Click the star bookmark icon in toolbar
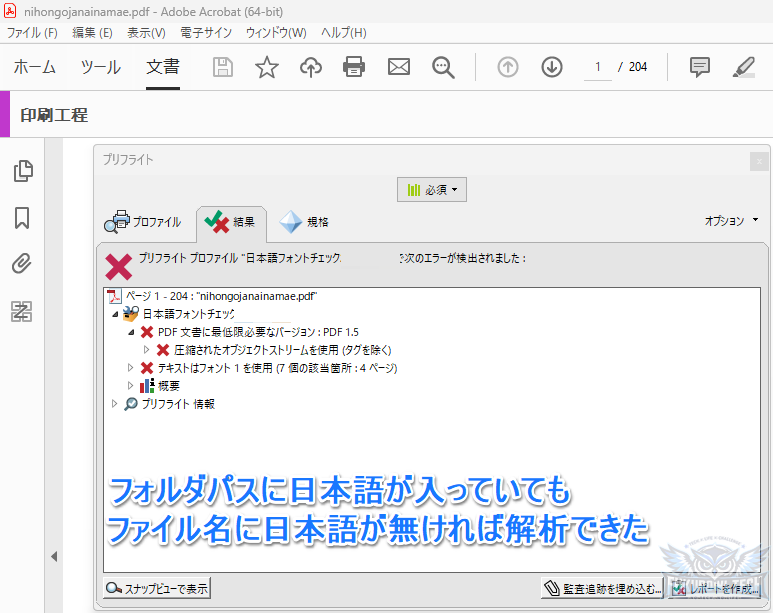773x613 pixels. pos(267,67)
